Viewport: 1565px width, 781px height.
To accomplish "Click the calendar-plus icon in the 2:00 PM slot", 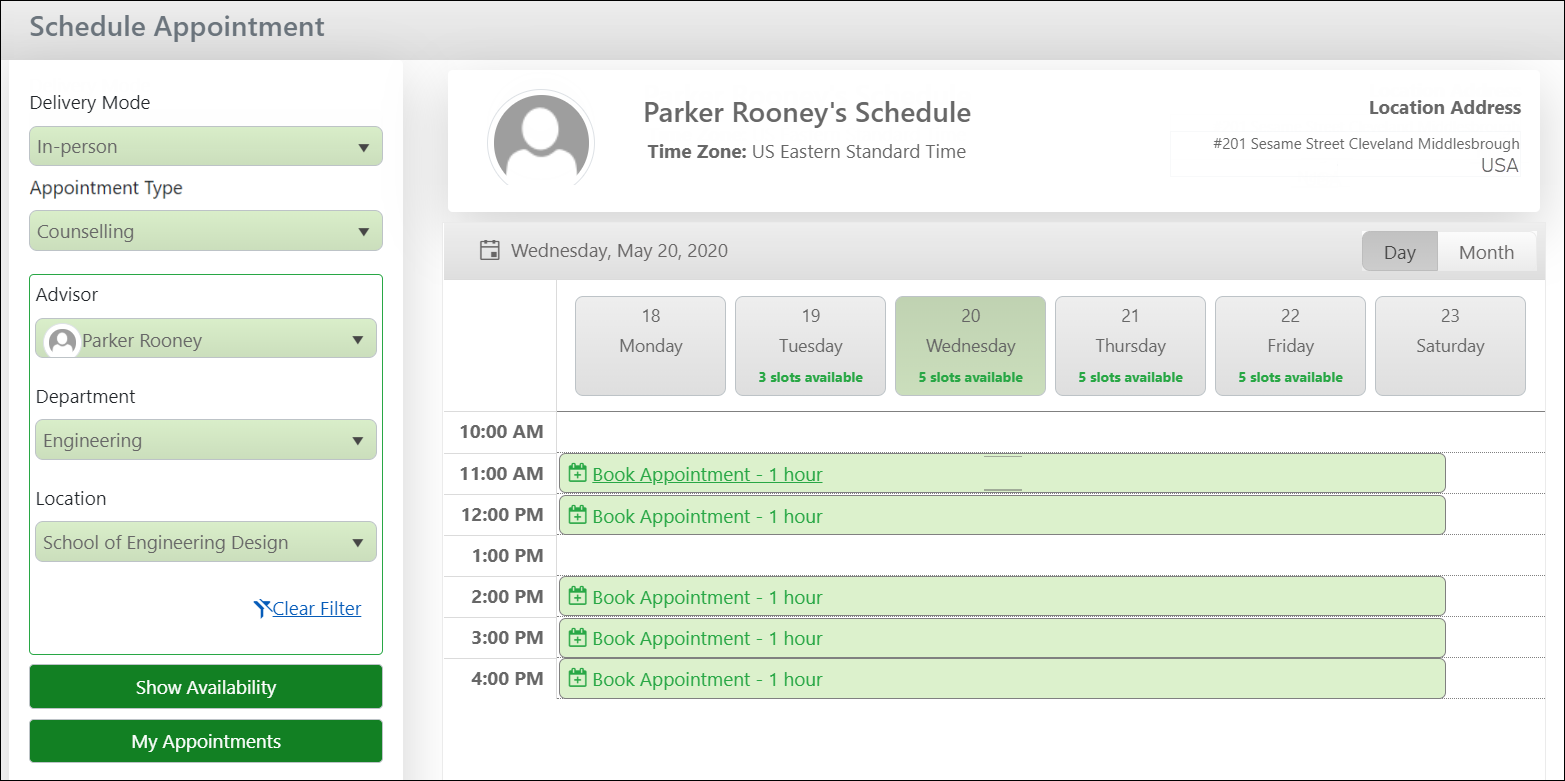I will [577, 596].
